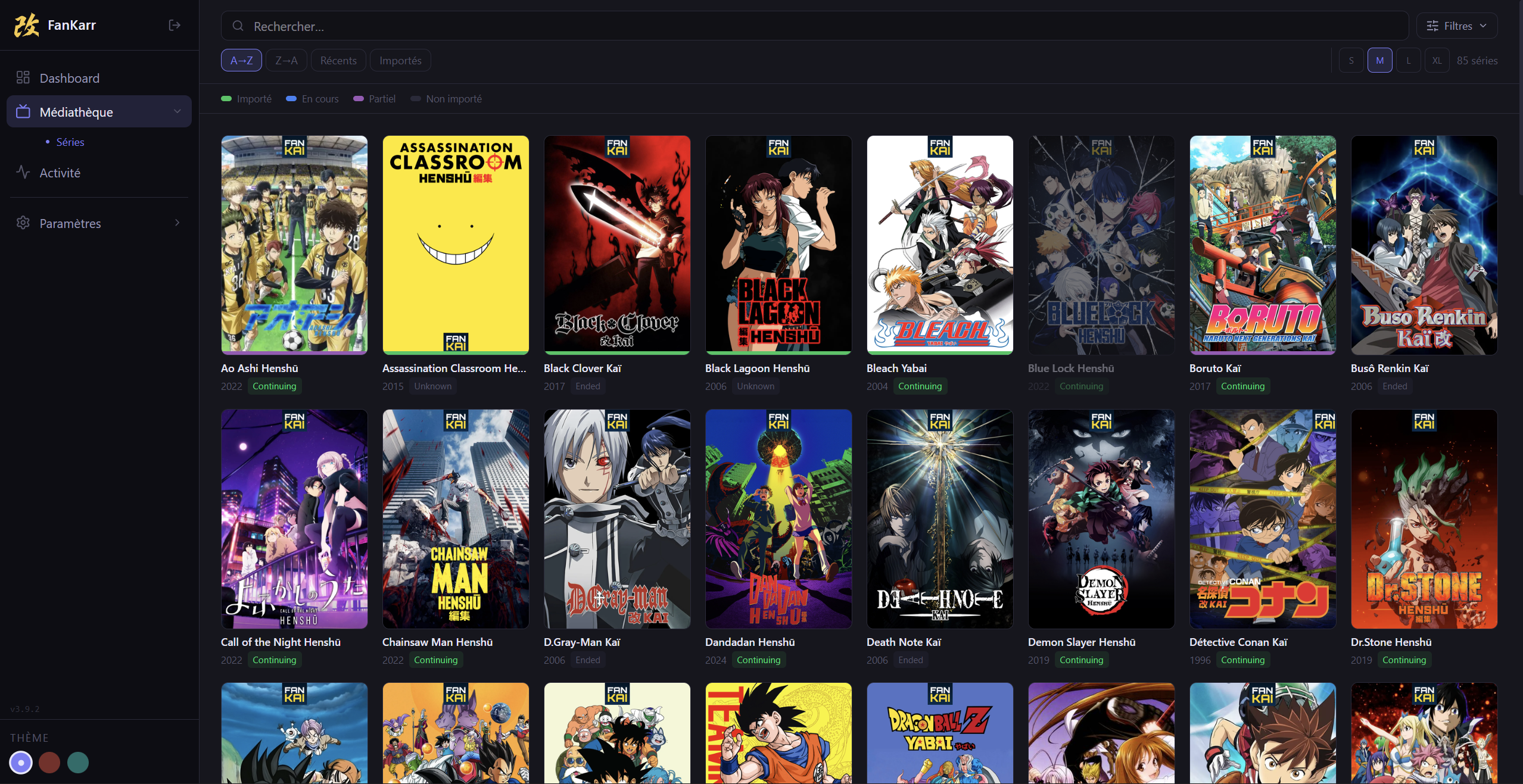
Task: Click the Ended badge under Black Clover Kaï
Action: point(588,386)
